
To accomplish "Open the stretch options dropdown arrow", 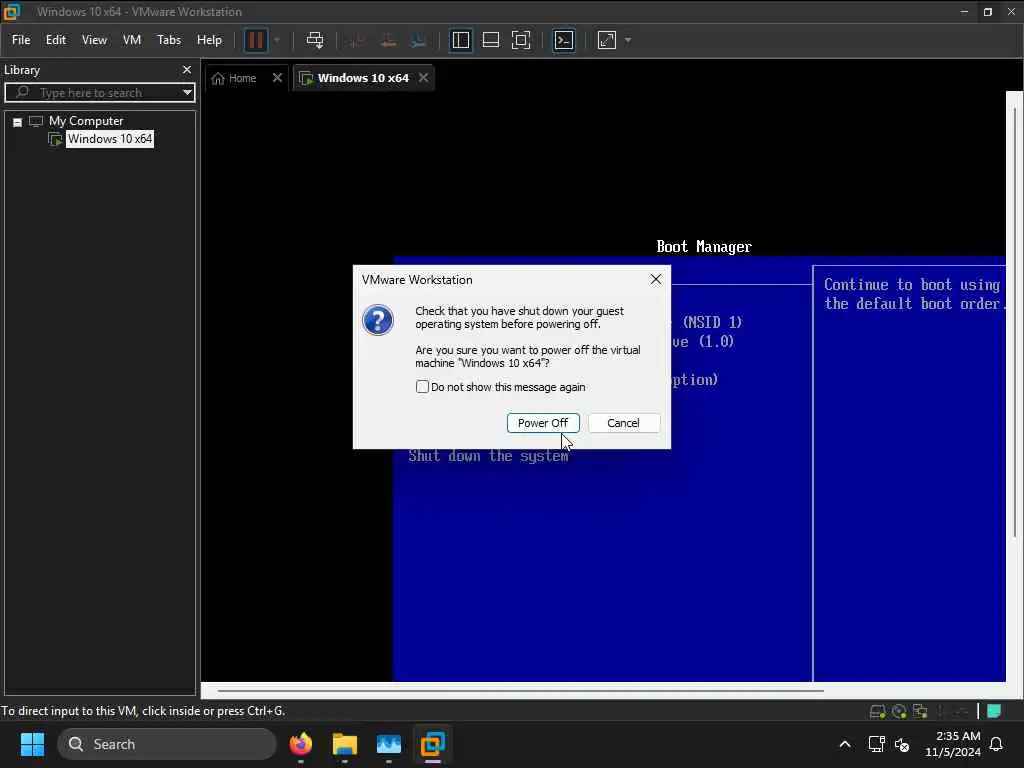I will click(x=628, y=40).
